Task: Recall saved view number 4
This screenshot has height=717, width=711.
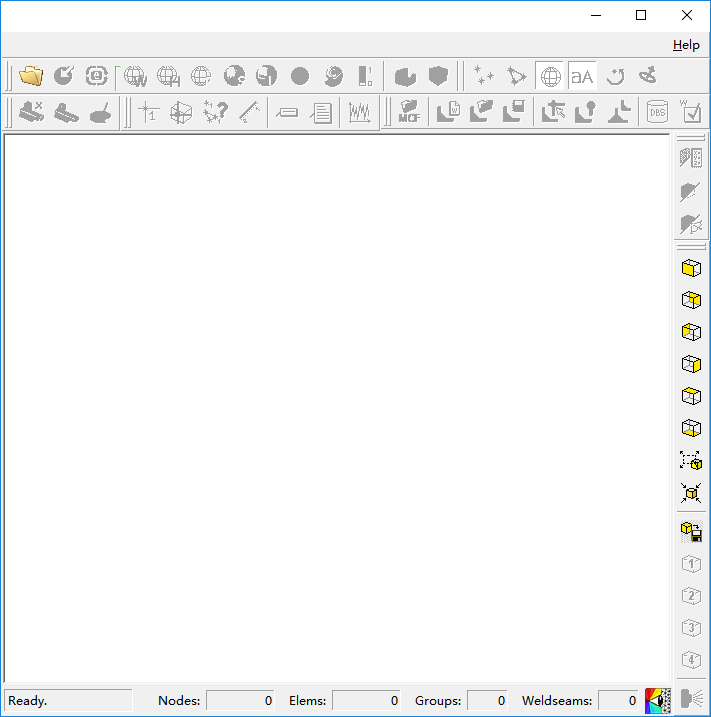Action: click(x=691, y=660)
